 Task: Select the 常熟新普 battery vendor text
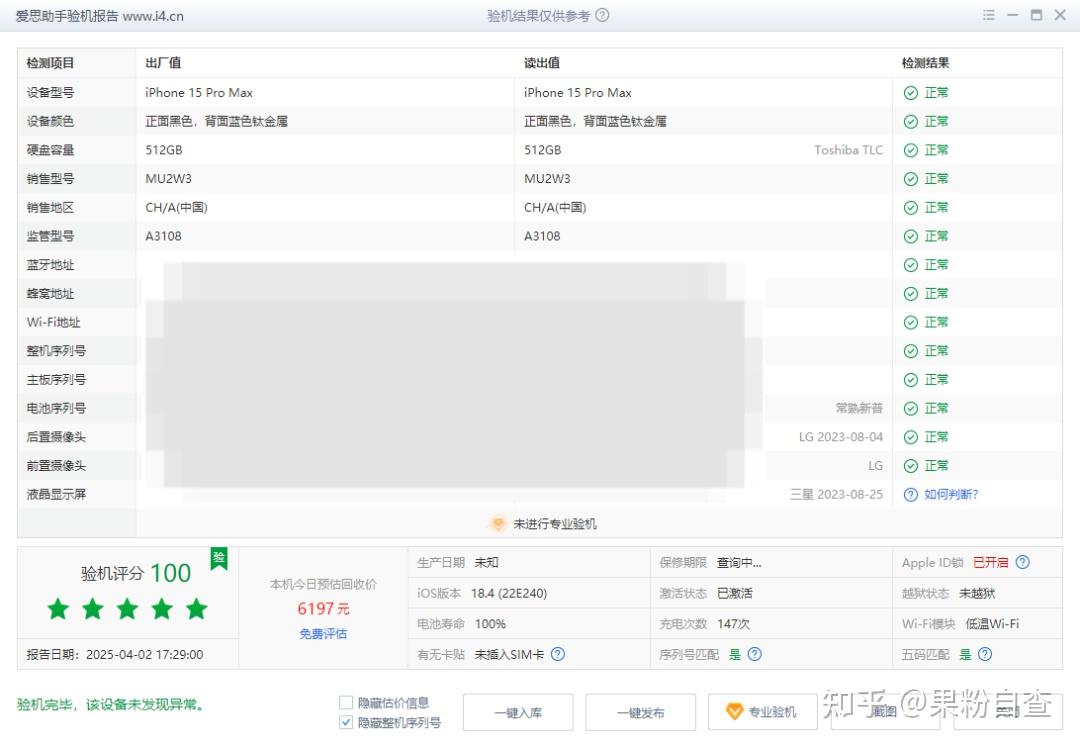point(859,408)
